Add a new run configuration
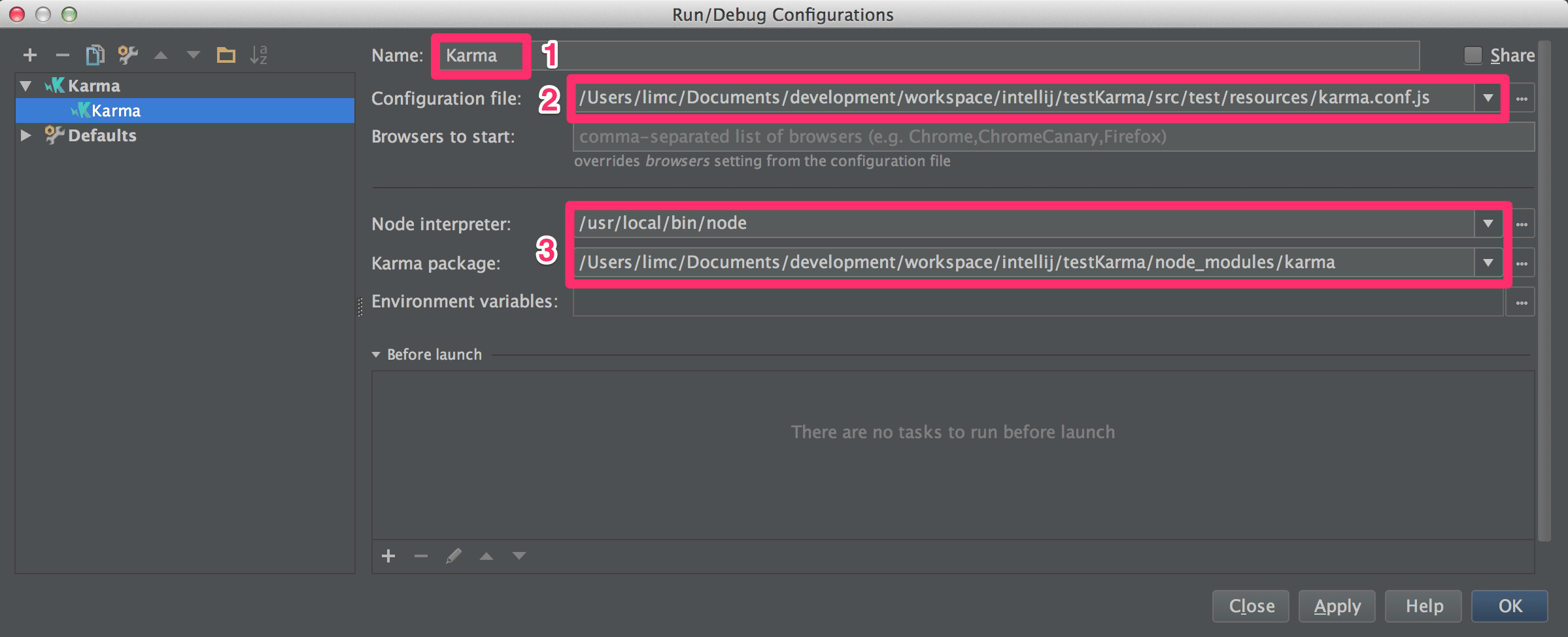Viewport: 1568px width, 637px height. click(30, 55)
